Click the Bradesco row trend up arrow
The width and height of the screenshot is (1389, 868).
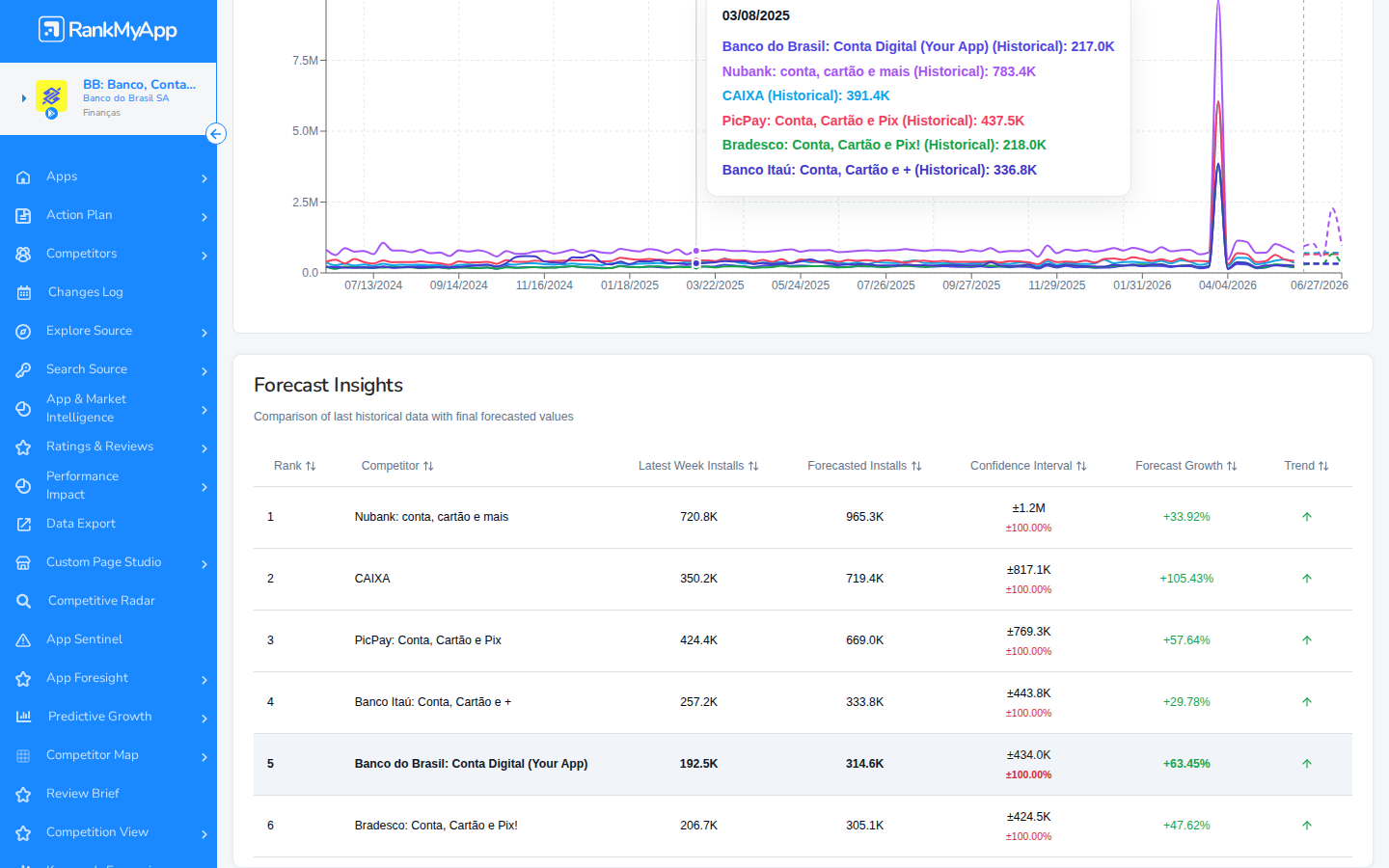tap(1307, 826)
